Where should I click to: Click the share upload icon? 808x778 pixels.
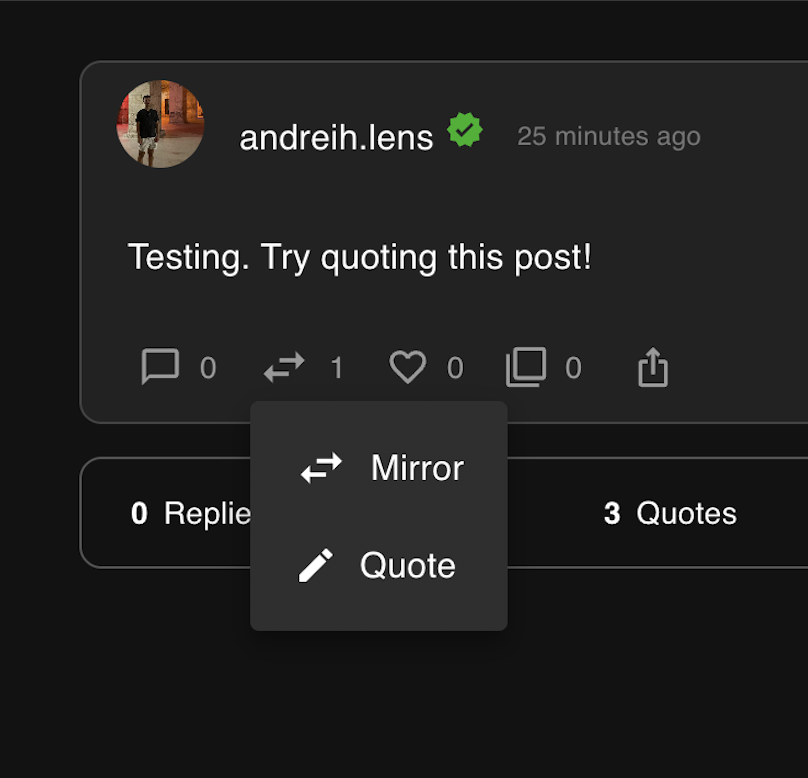pyautogui.click(x=653, y=367)
